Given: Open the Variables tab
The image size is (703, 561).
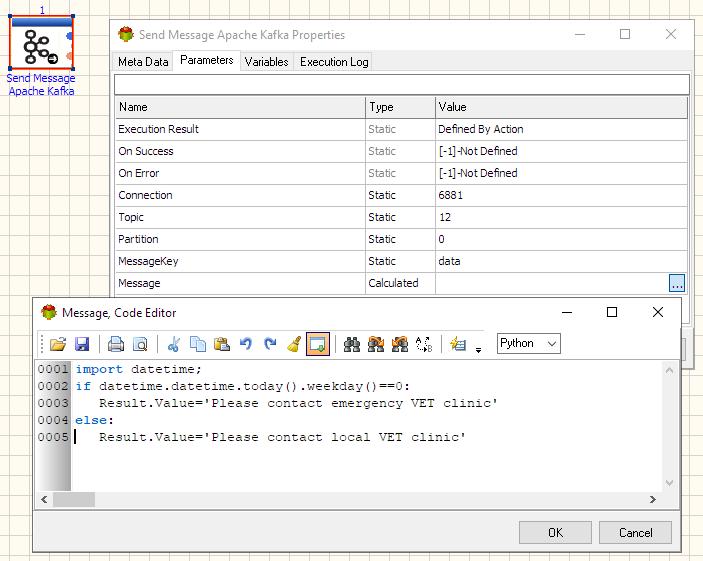Looking at the screenshot, I should [x=266, y=62].
